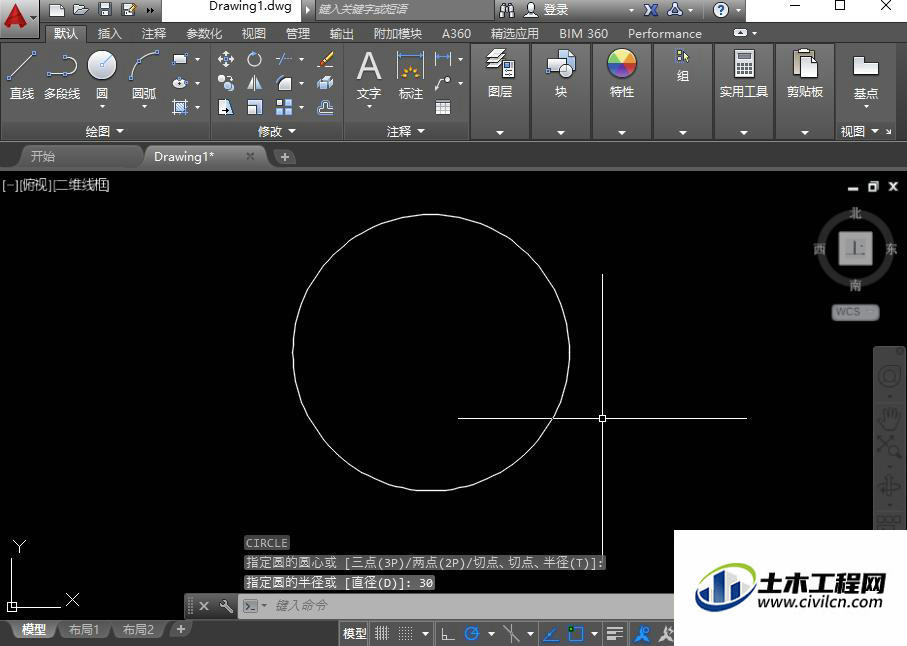Toggle isometric drafting in status bar

(x=511, y=634)
